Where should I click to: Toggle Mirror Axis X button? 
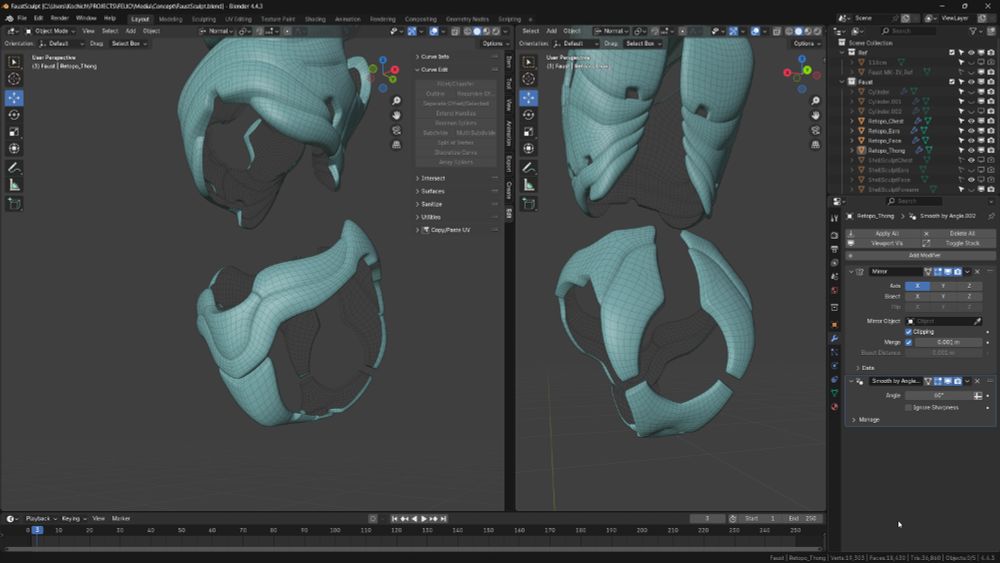point(918,286)
